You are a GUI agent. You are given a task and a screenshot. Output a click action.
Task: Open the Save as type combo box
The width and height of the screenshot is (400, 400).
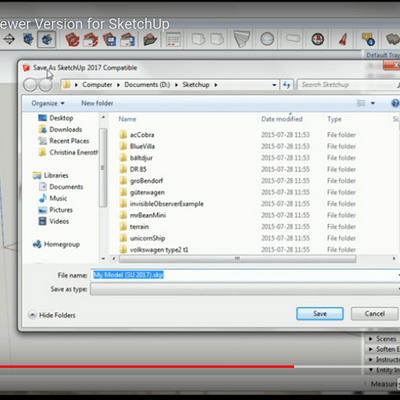245,289
